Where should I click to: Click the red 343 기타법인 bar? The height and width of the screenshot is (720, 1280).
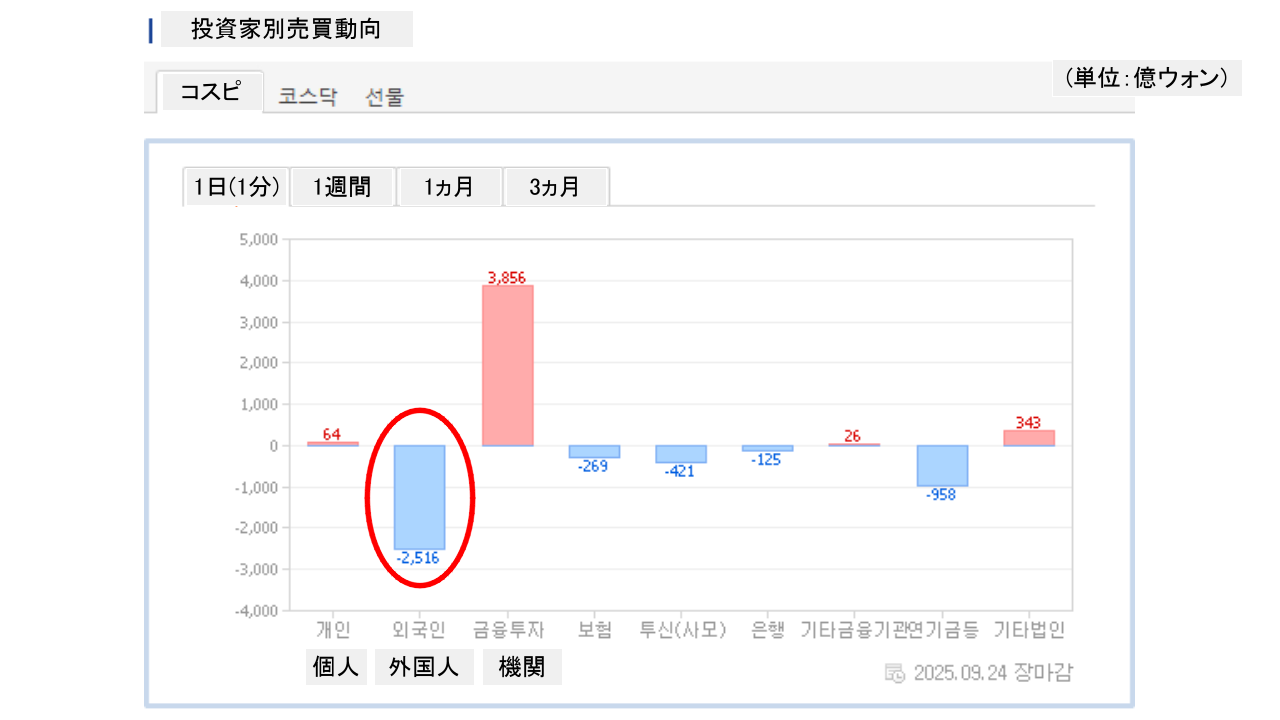[x=1029, y=438]
